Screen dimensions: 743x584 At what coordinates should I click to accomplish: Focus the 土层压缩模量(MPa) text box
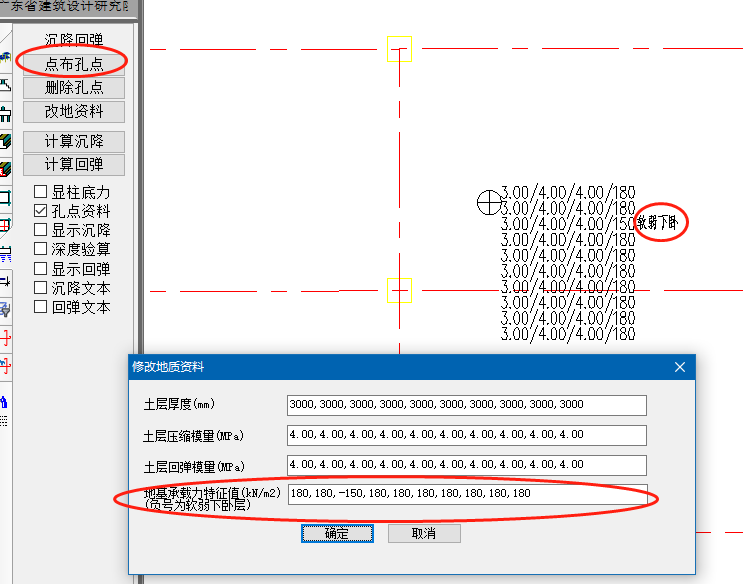coord(466,435)
